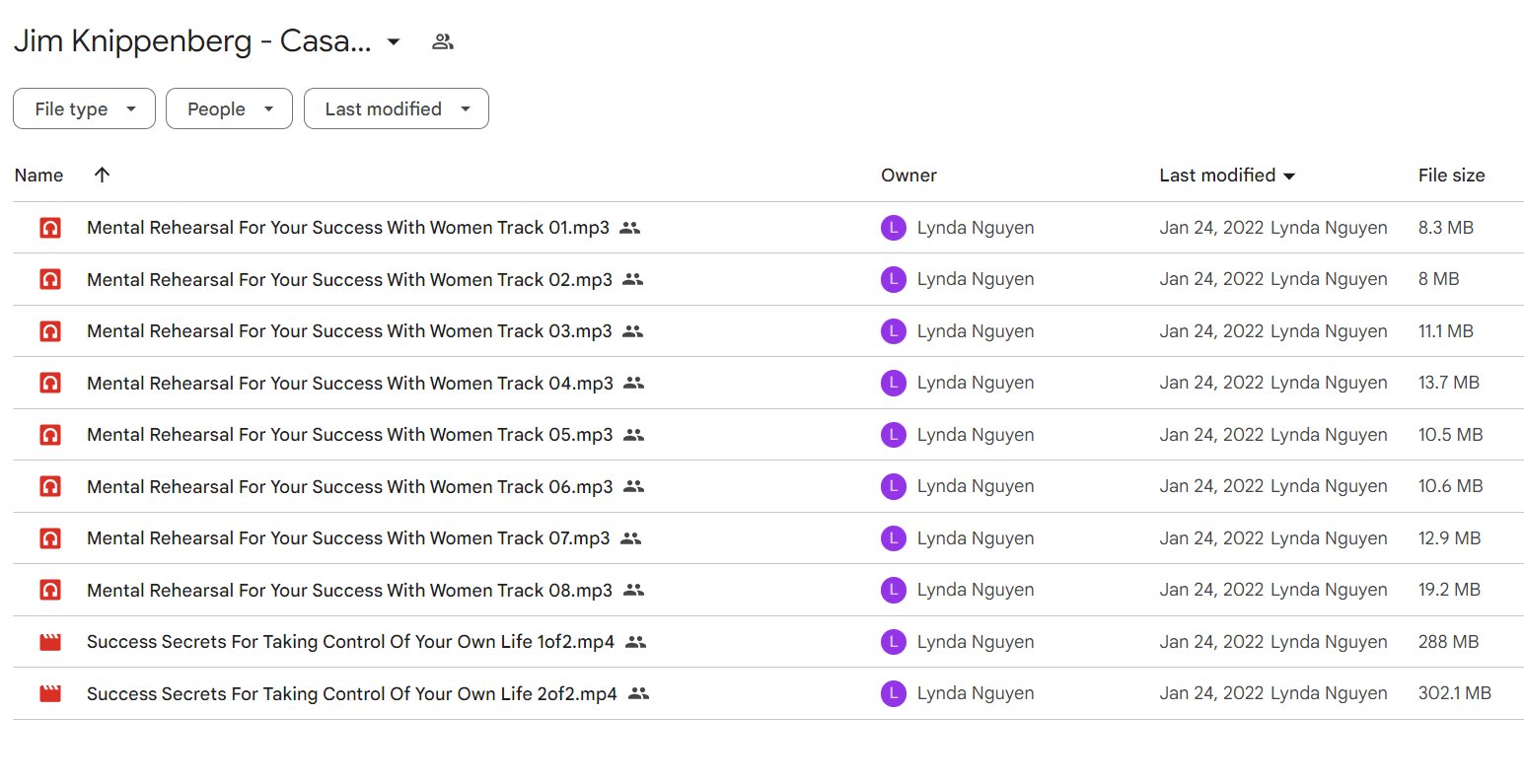Click the video icon for Life 1of2.mp4
The image size is (1524, 784).
click(50, 642)
